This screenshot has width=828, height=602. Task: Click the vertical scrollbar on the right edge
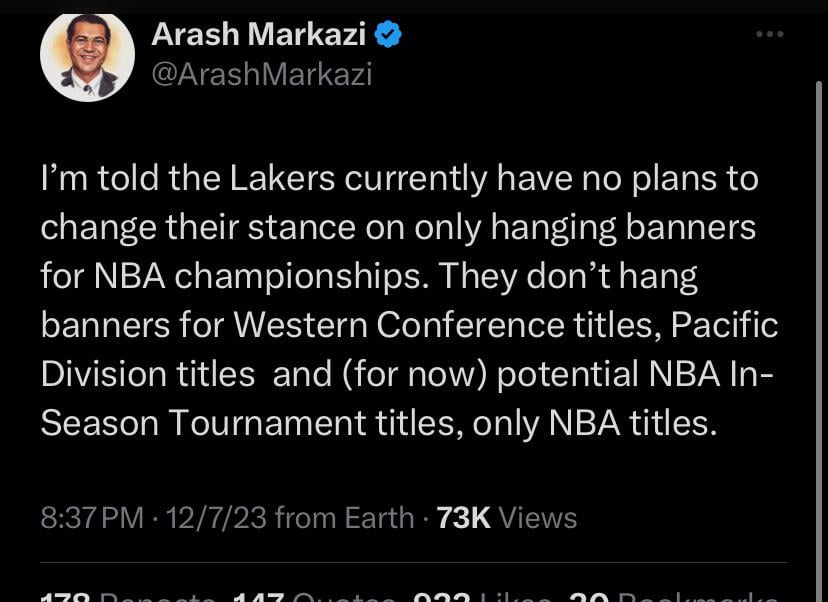(x=819, y=300)
